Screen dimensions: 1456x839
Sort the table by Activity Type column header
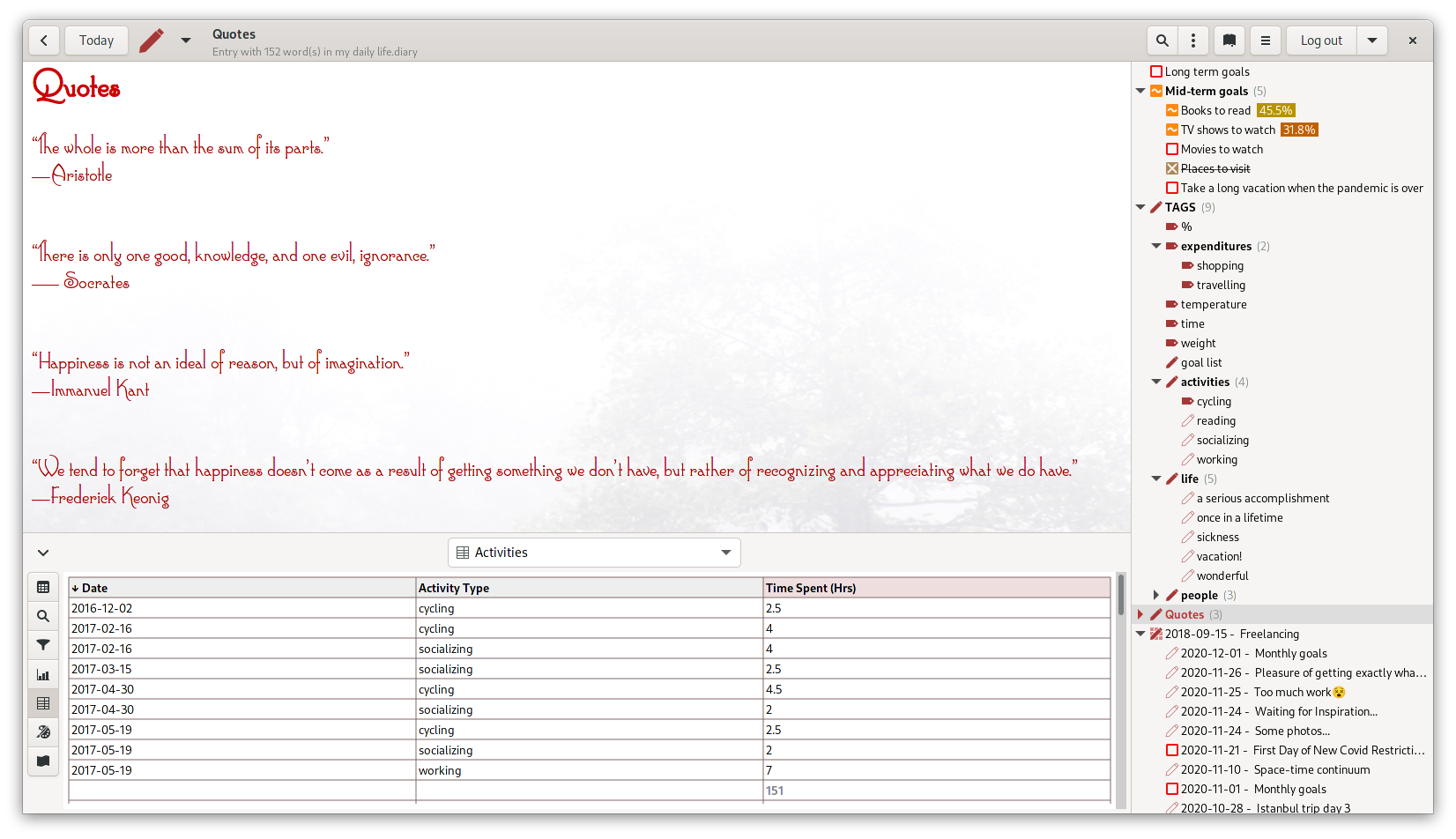(x=589, y=588)
